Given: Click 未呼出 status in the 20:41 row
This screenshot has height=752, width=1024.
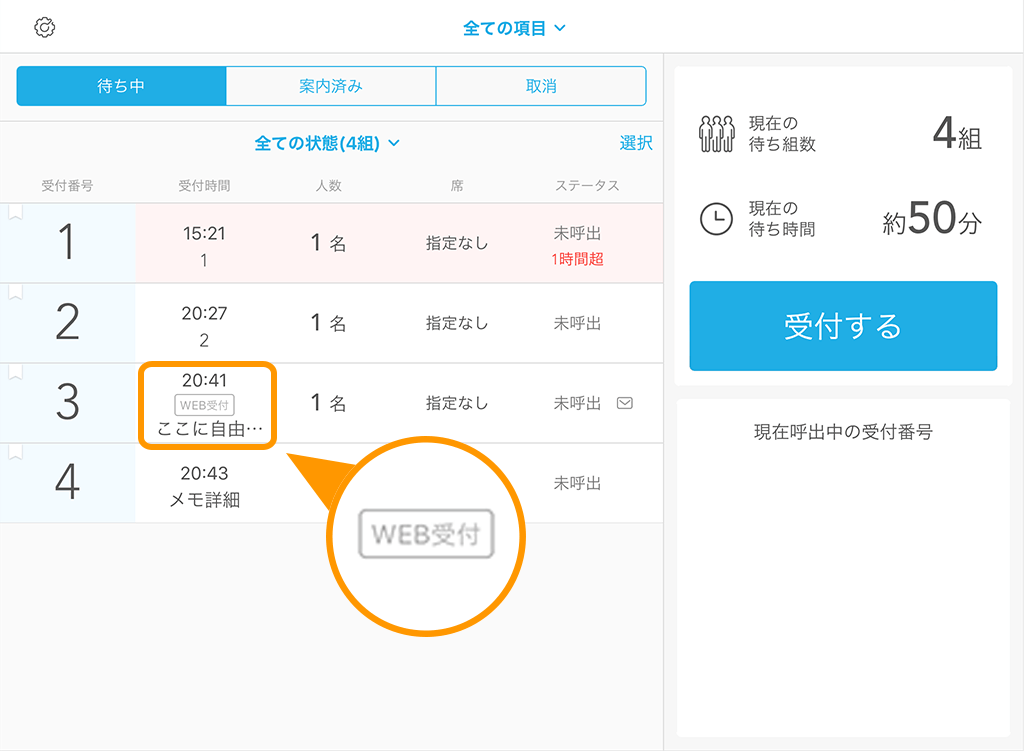Looking at the screenshot, I should pos(577,403).
